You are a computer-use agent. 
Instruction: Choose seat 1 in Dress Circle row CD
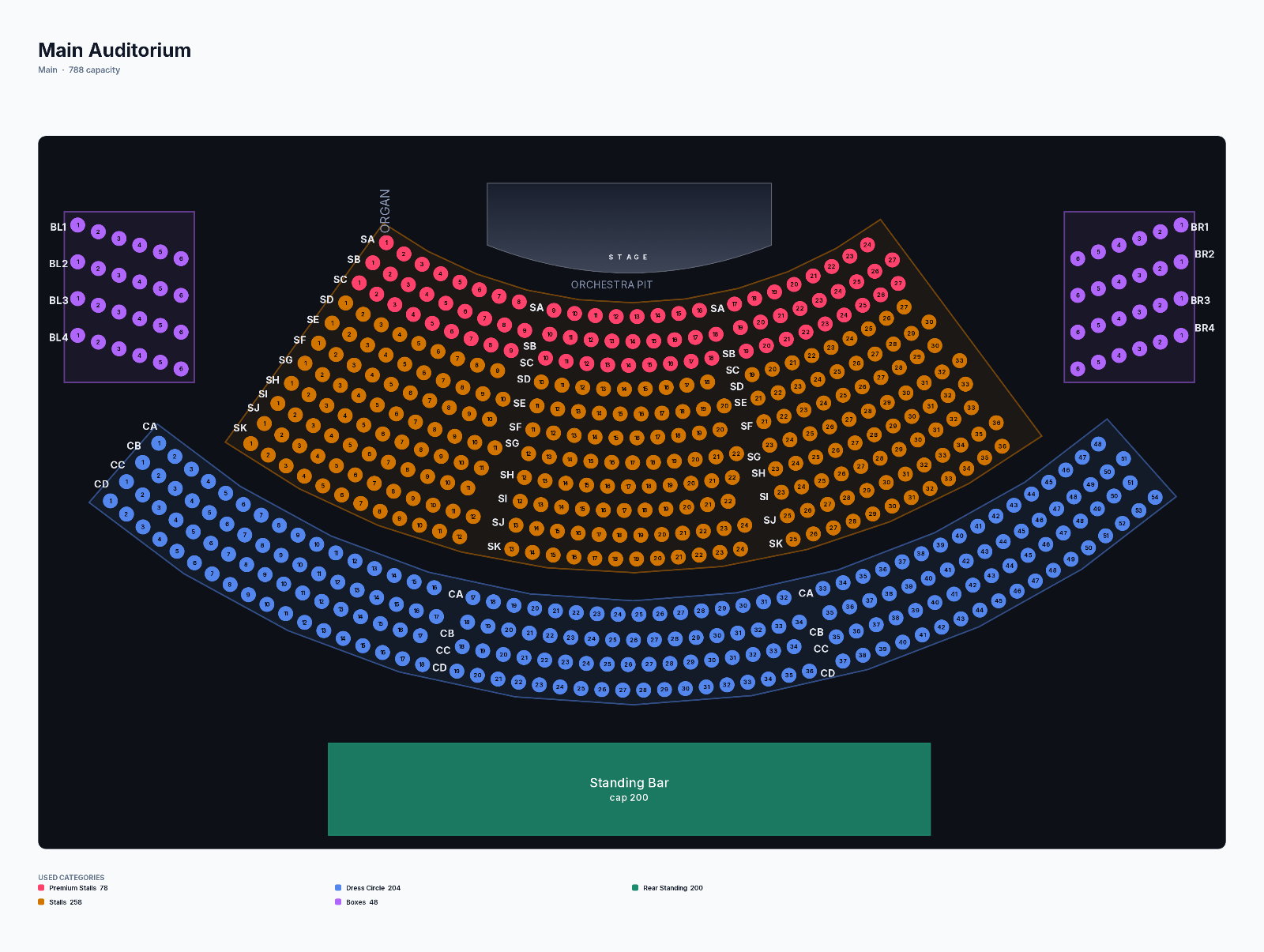tap(110, 501)
